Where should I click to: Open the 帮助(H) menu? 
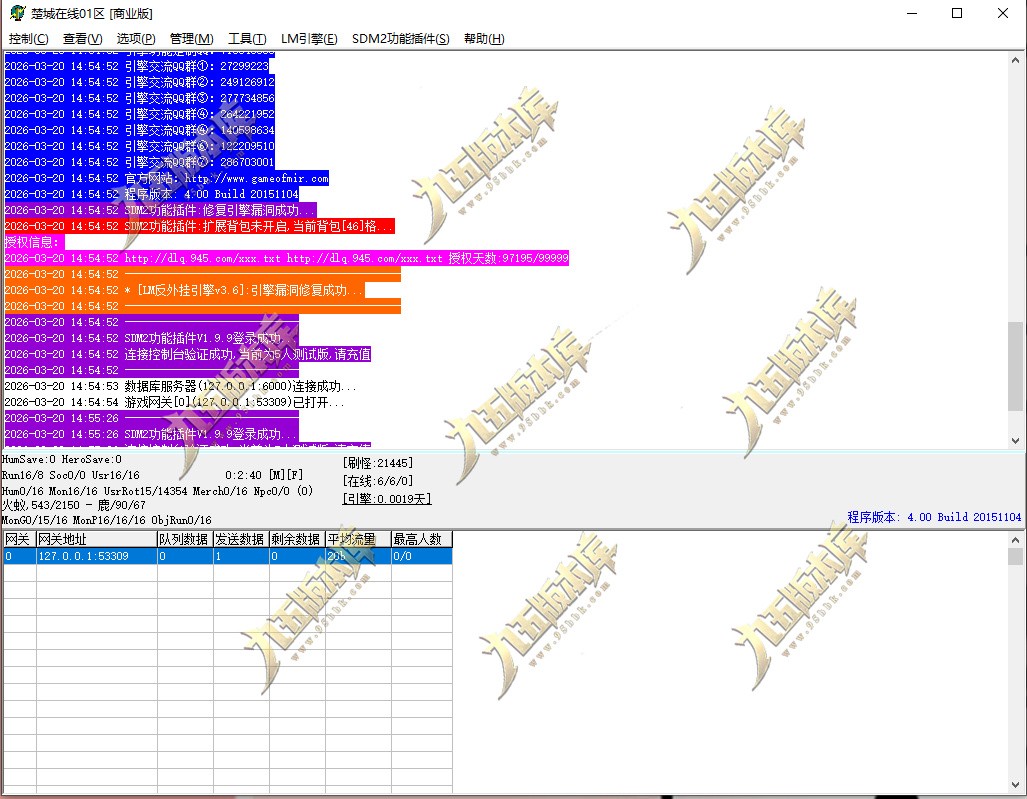(484, 39)
